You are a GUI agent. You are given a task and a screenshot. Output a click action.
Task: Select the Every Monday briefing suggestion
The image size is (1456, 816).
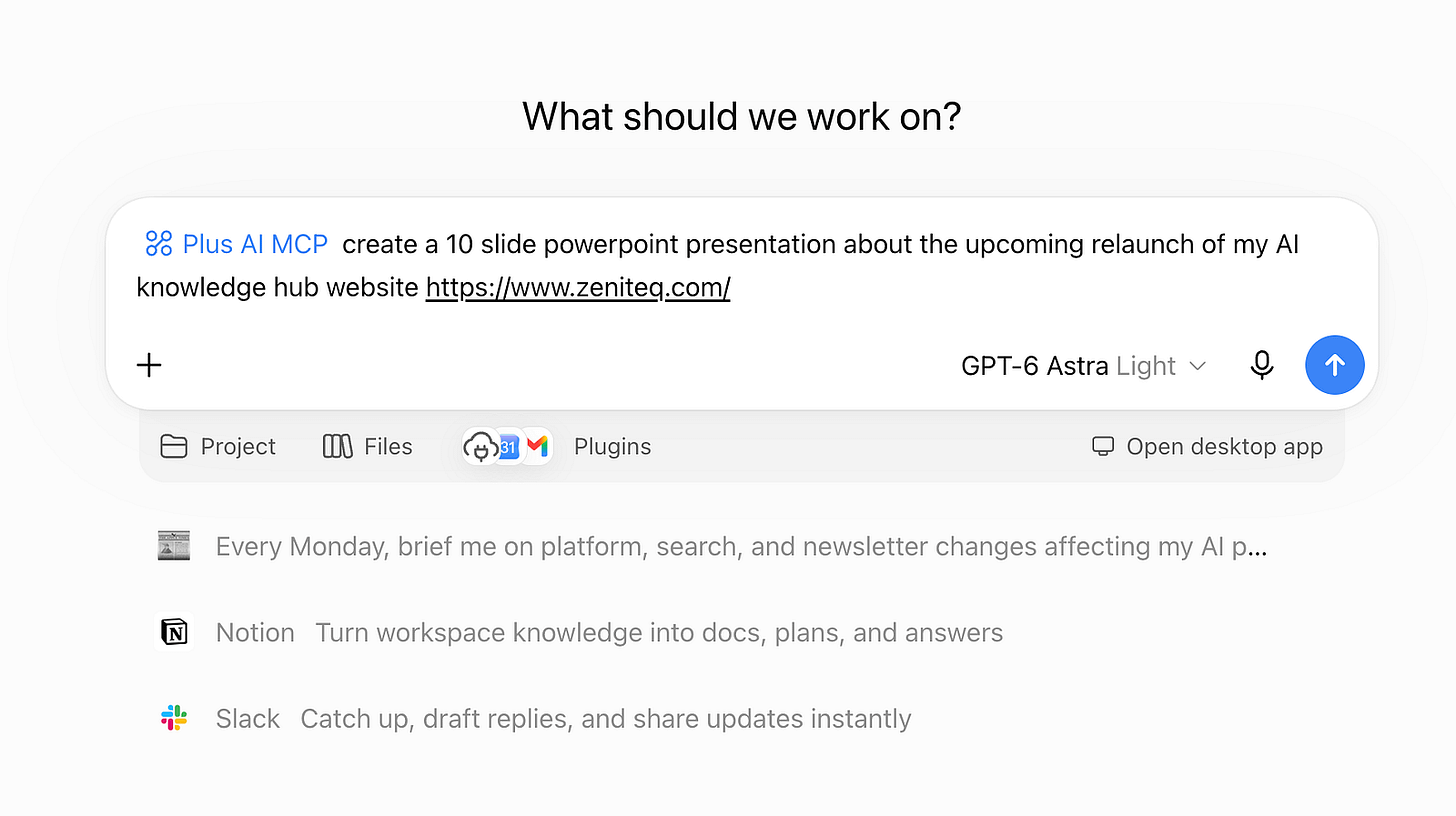coord(712,546)
